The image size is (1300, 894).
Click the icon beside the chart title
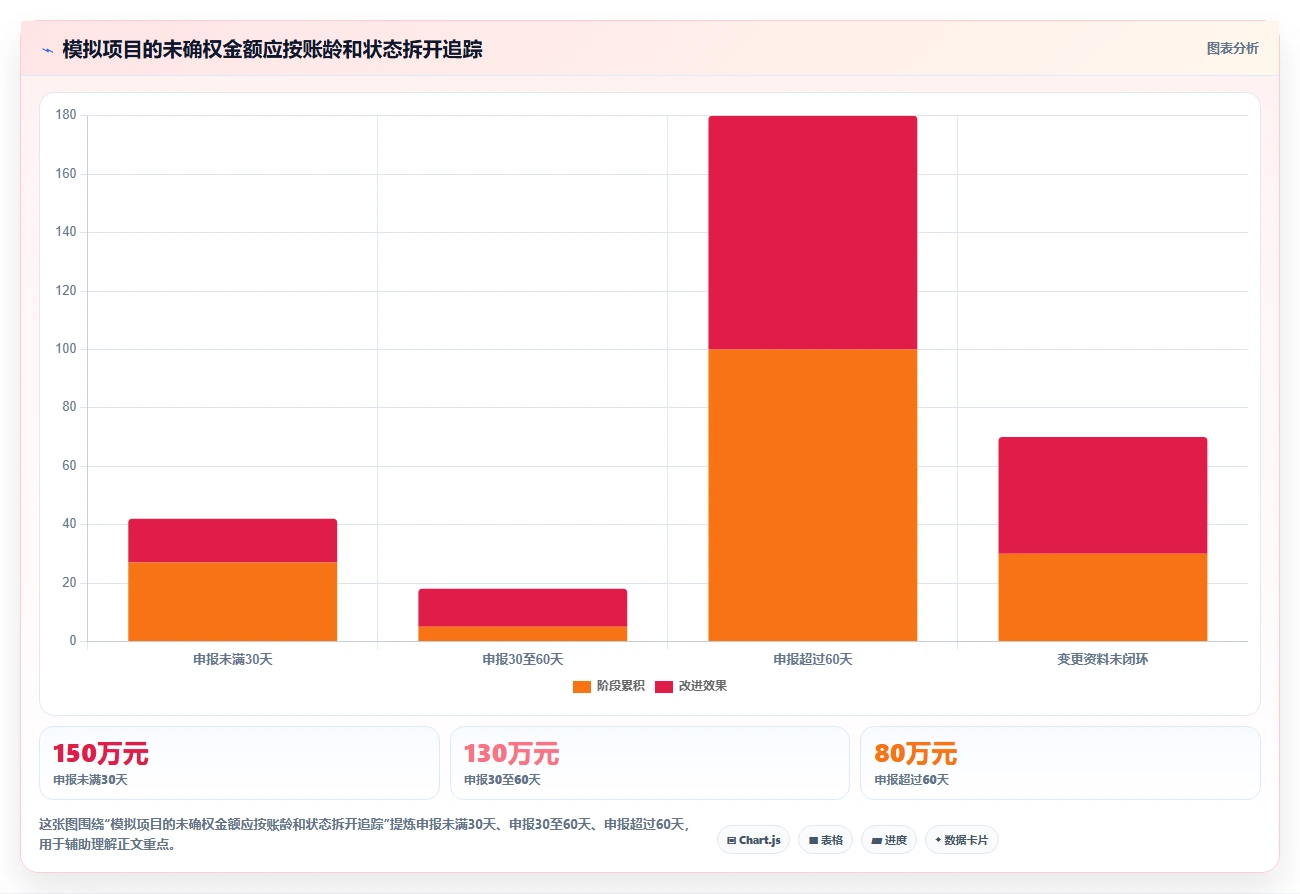(47, 49)
